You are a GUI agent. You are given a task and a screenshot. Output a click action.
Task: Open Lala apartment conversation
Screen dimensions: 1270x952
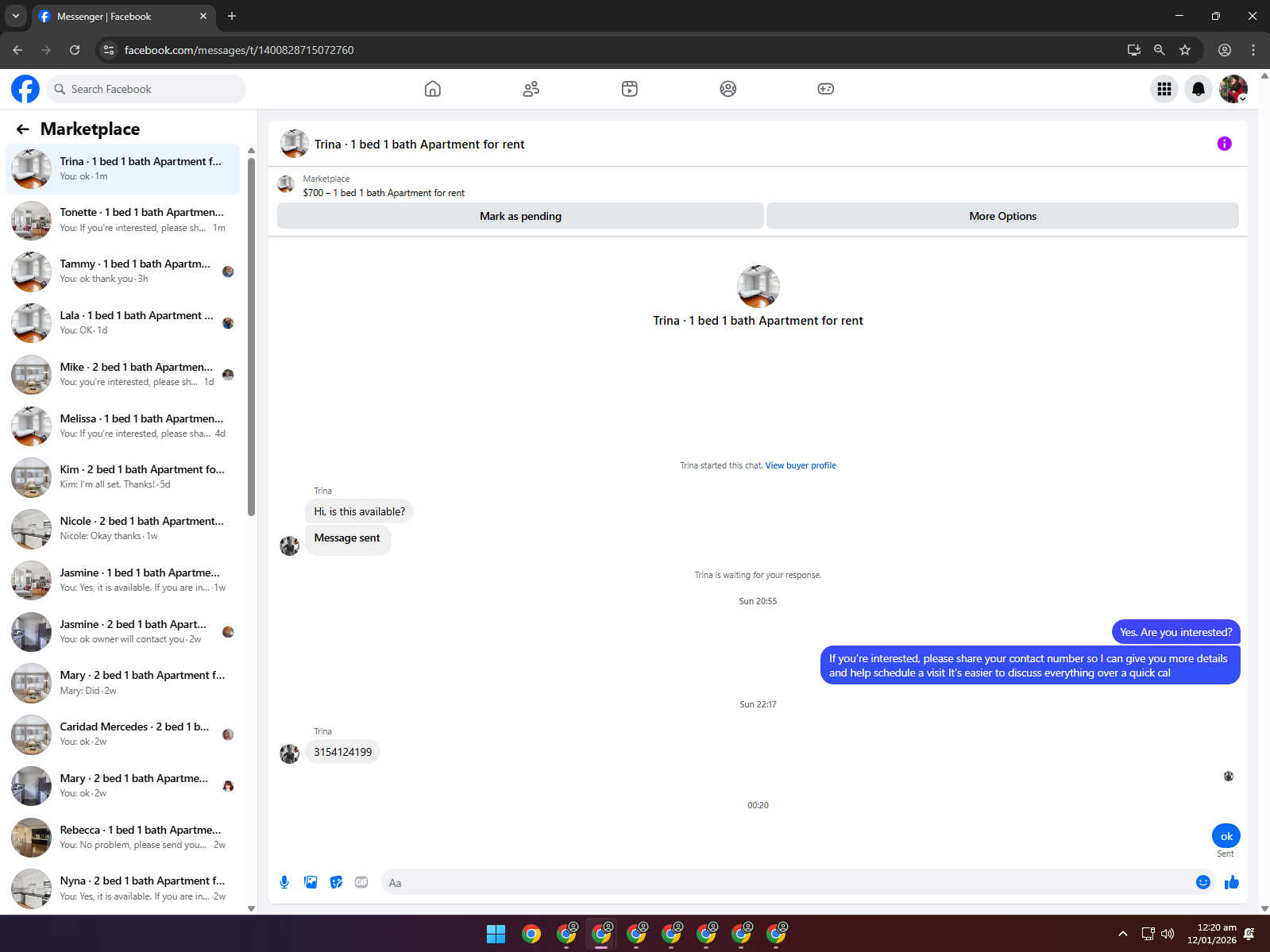click(x=123, y=323)
